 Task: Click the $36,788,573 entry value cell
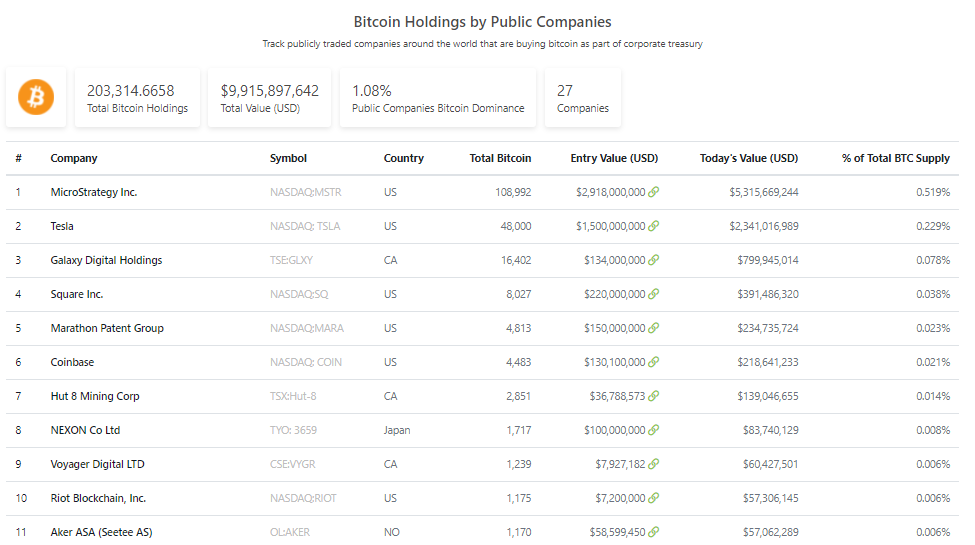click(x=617, y=396)
